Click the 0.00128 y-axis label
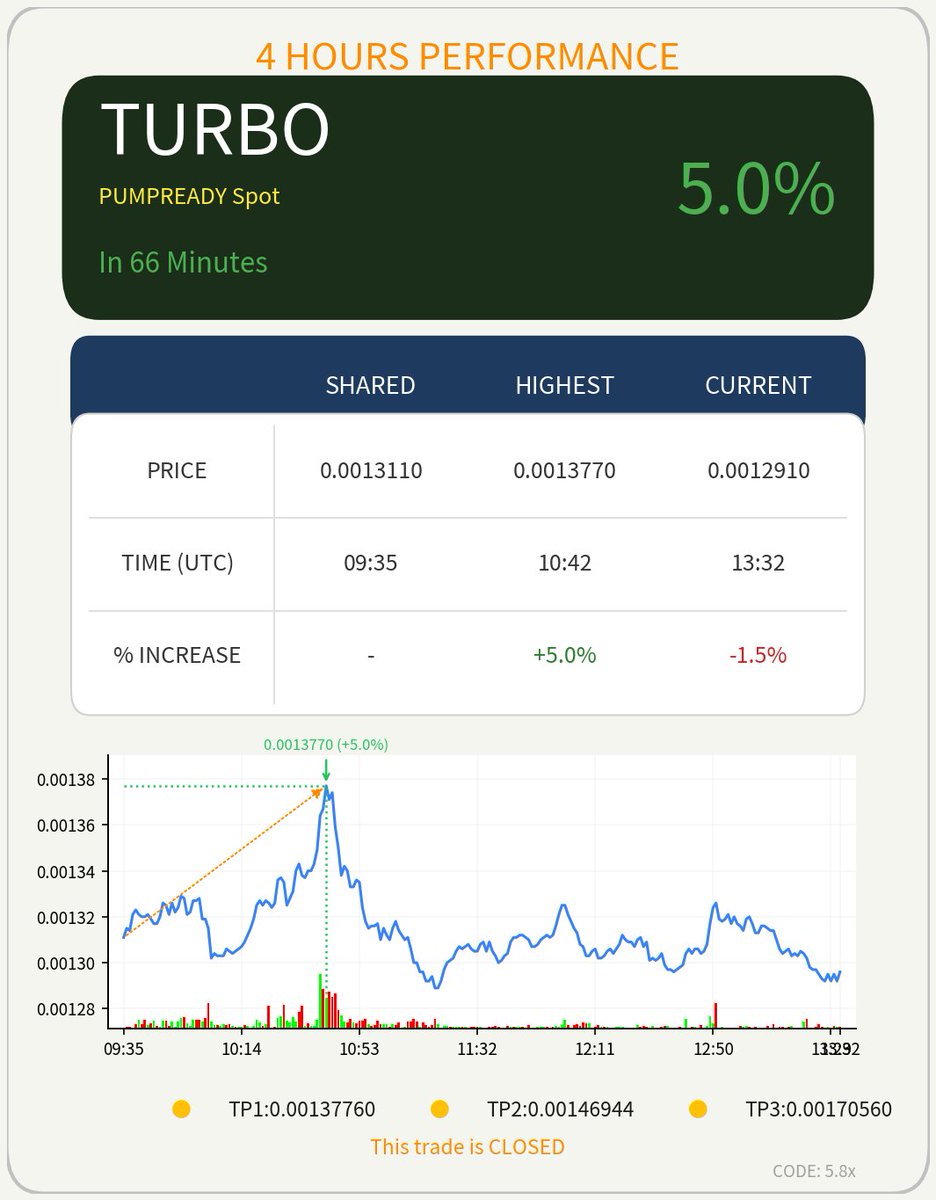 (x=65, y=1009)
